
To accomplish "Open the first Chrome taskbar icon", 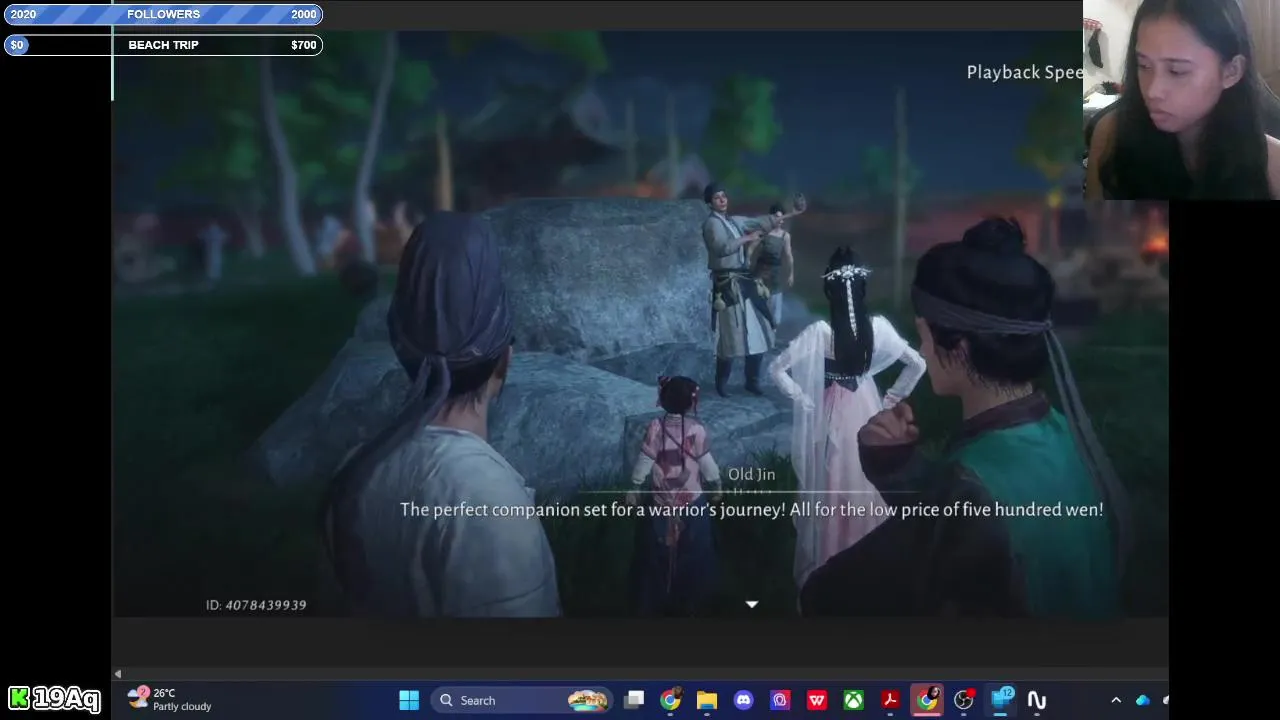I will point(670,700).
